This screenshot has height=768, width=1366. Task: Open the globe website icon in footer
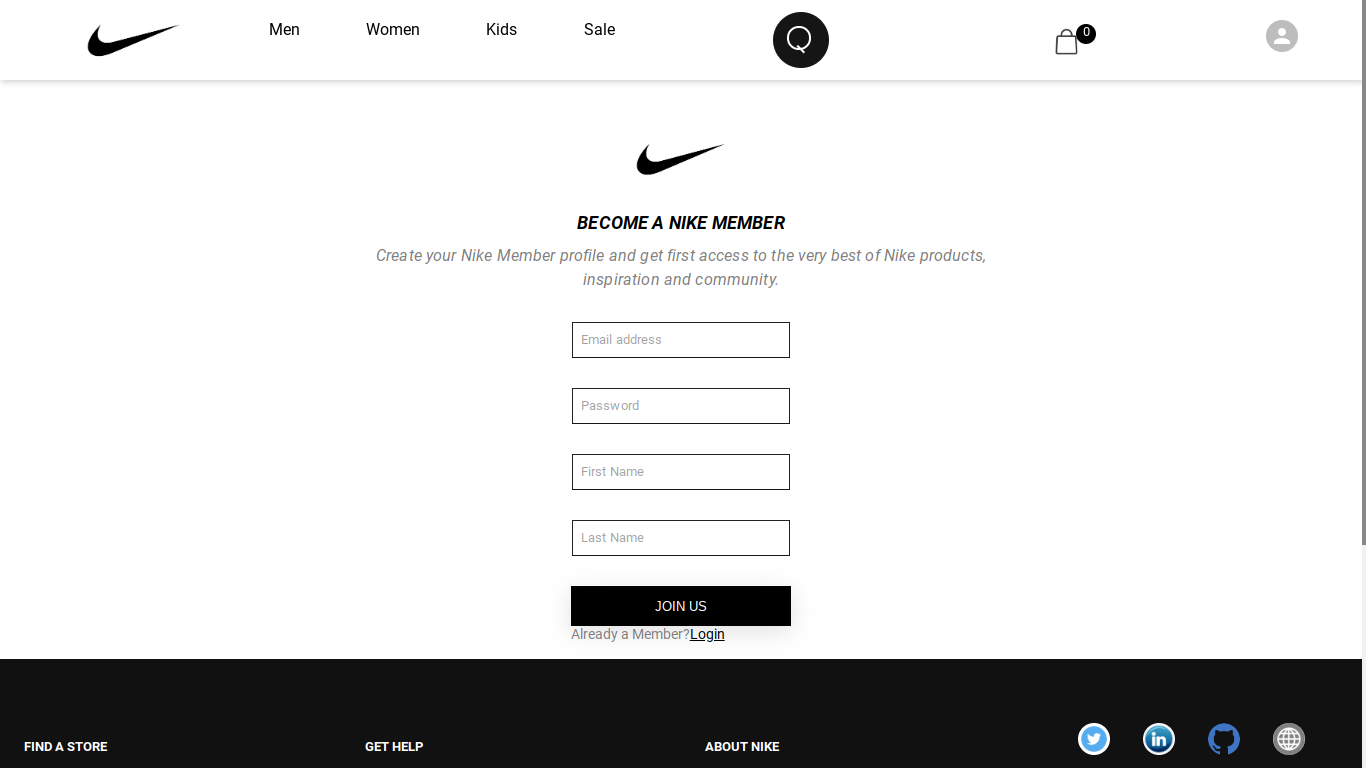pos(1289,739)
